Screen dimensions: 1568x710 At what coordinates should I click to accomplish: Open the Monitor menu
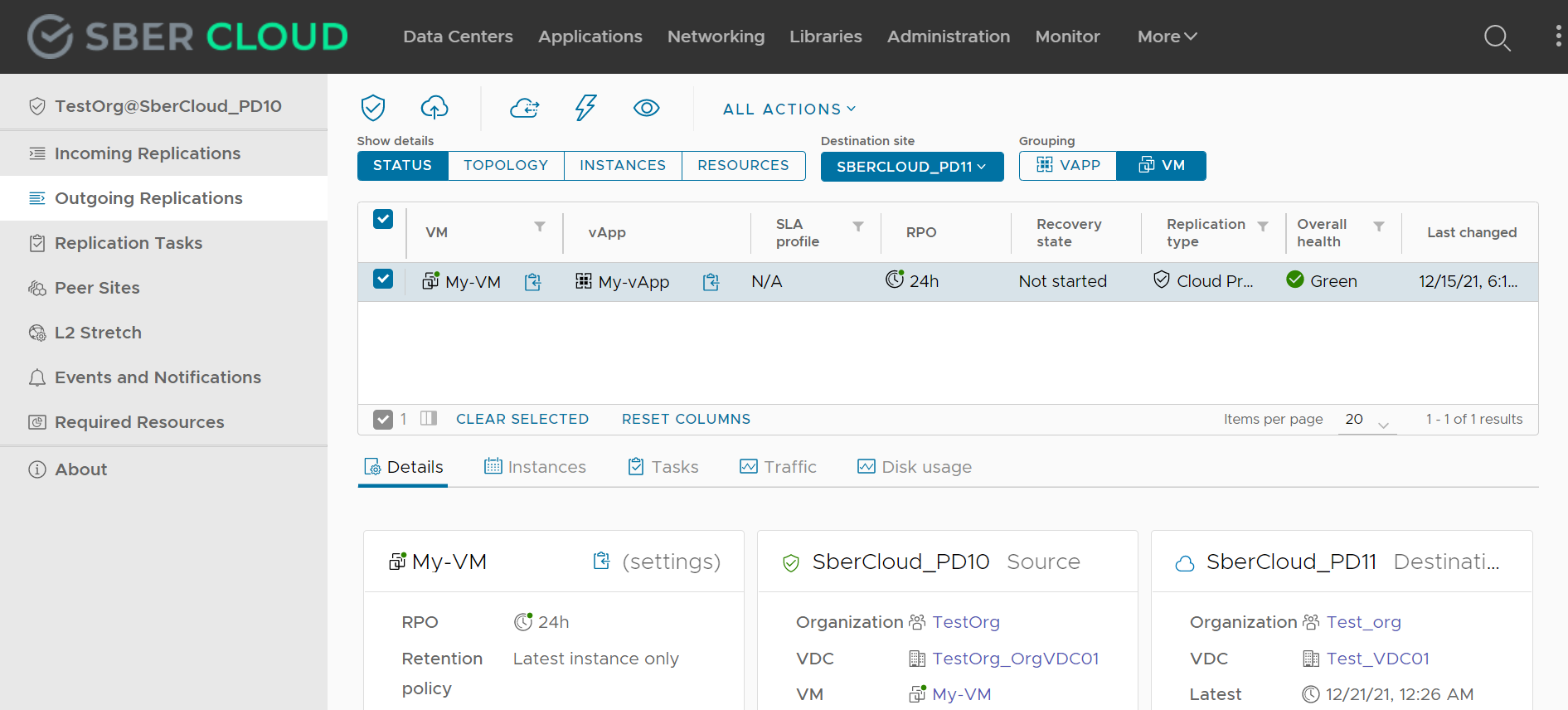click(x=1067, y=36)
